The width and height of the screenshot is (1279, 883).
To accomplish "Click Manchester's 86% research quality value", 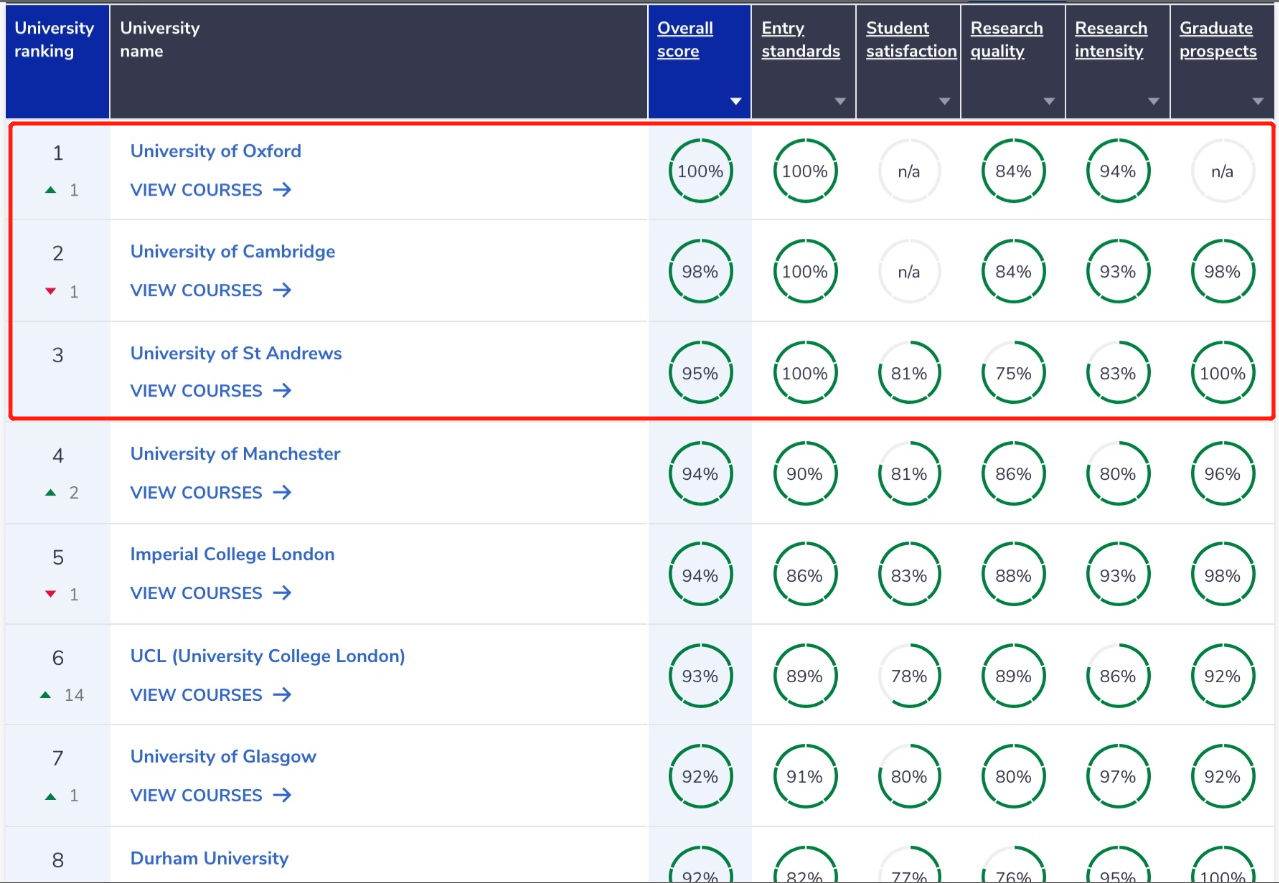I will tap(1013, 474).
